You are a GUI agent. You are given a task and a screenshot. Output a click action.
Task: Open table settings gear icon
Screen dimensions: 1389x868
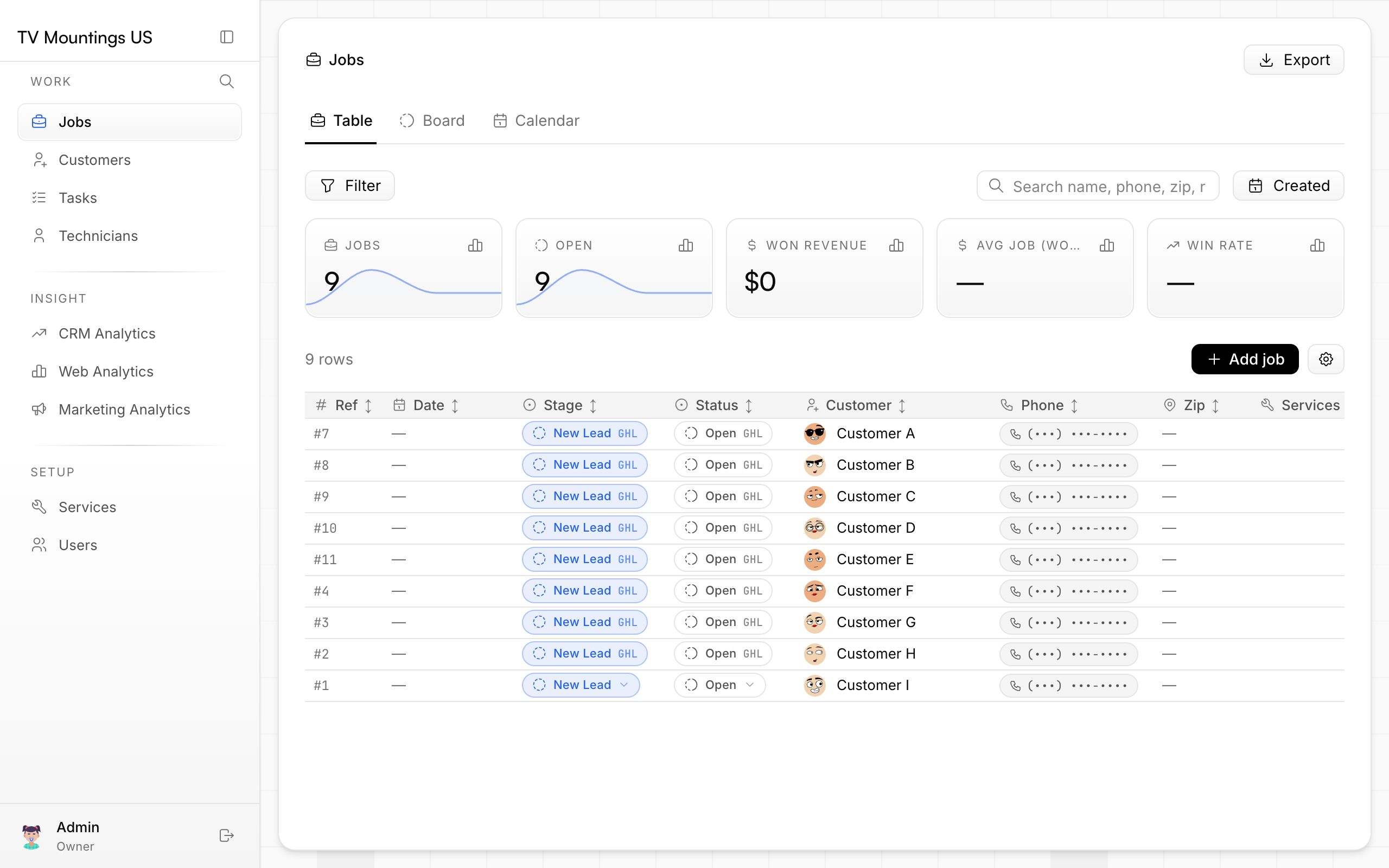point(1326,359)
